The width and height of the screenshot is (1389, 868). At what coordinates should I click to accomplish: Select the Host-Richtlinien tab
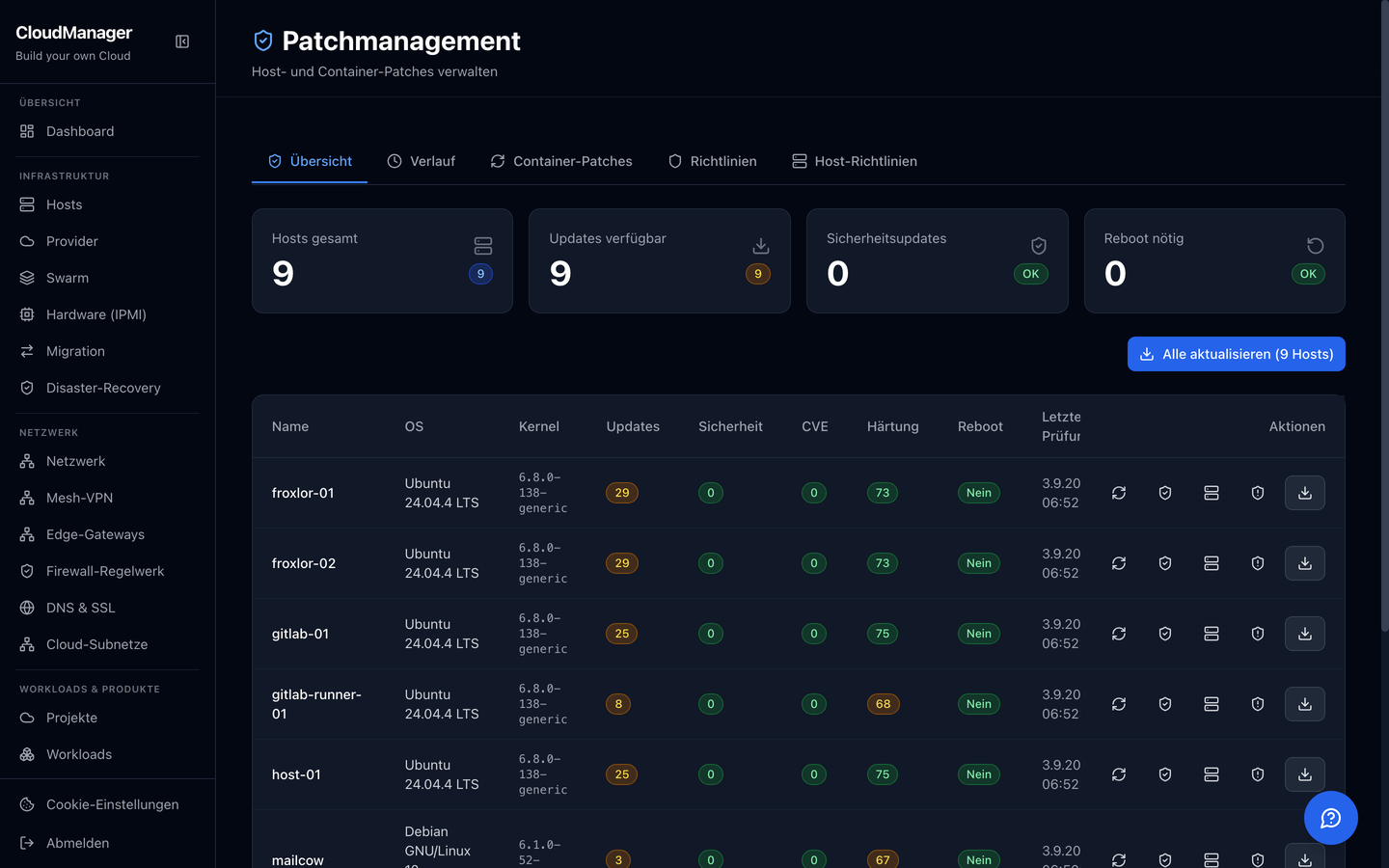tap(855, 161)
